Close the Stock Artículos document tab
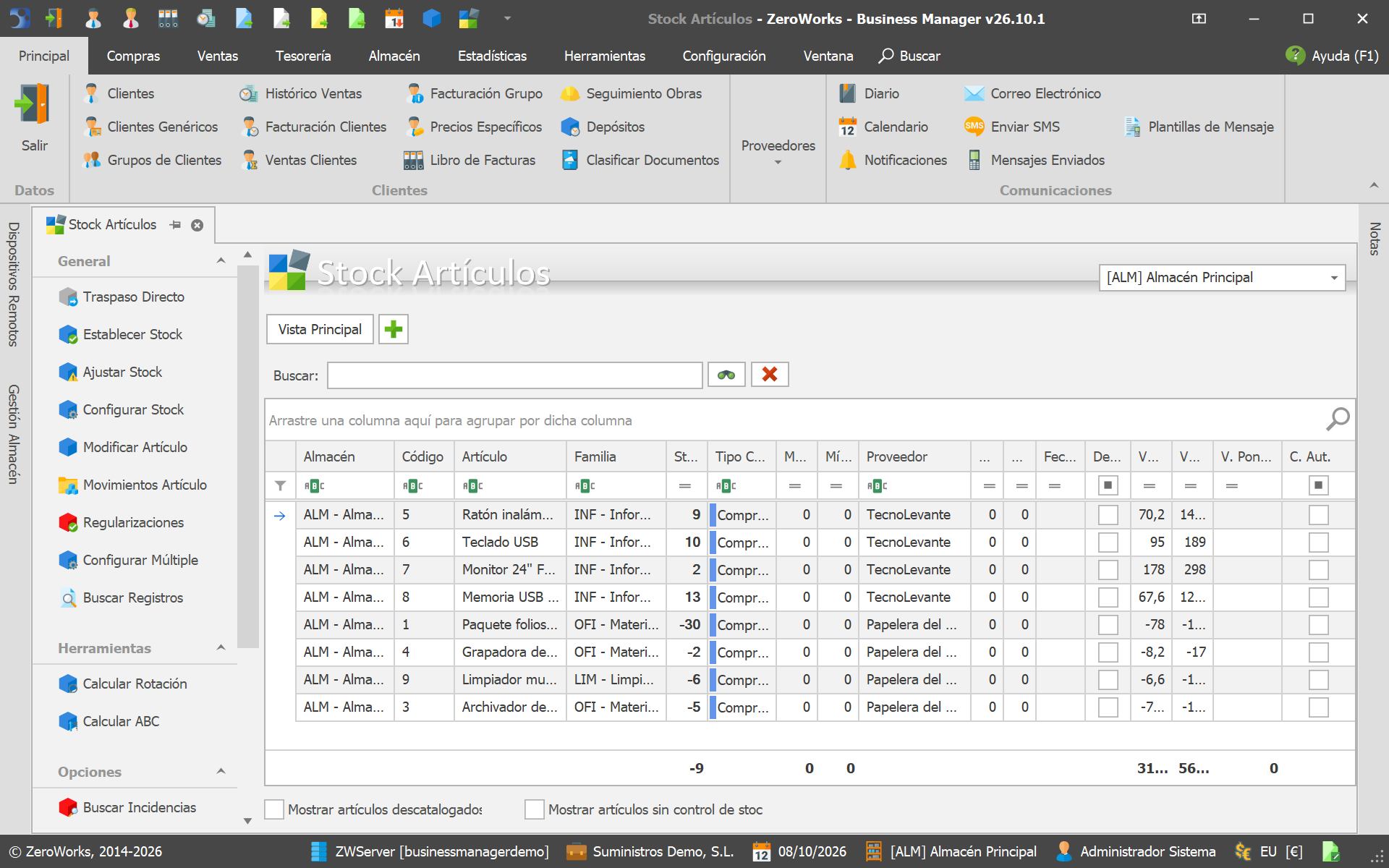 [197, 225]
